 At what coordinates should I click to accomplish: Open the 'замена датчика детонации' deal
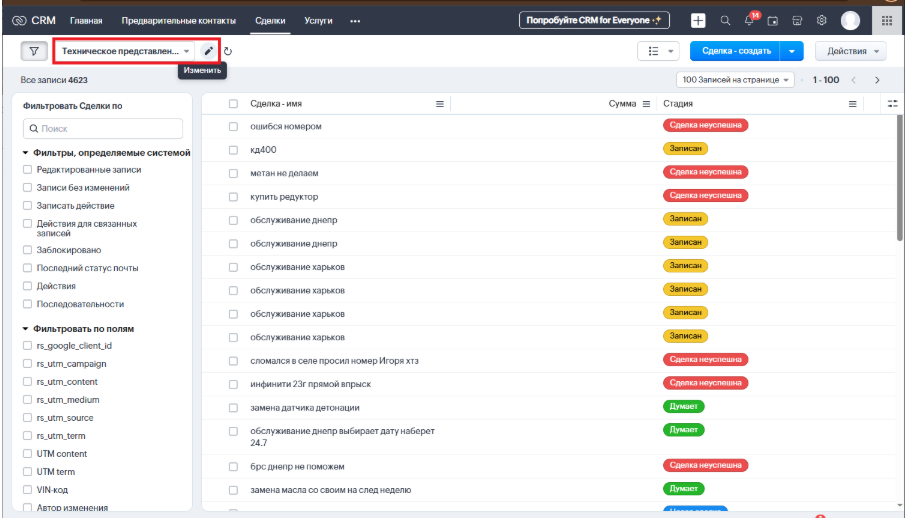tap(304, 408)
